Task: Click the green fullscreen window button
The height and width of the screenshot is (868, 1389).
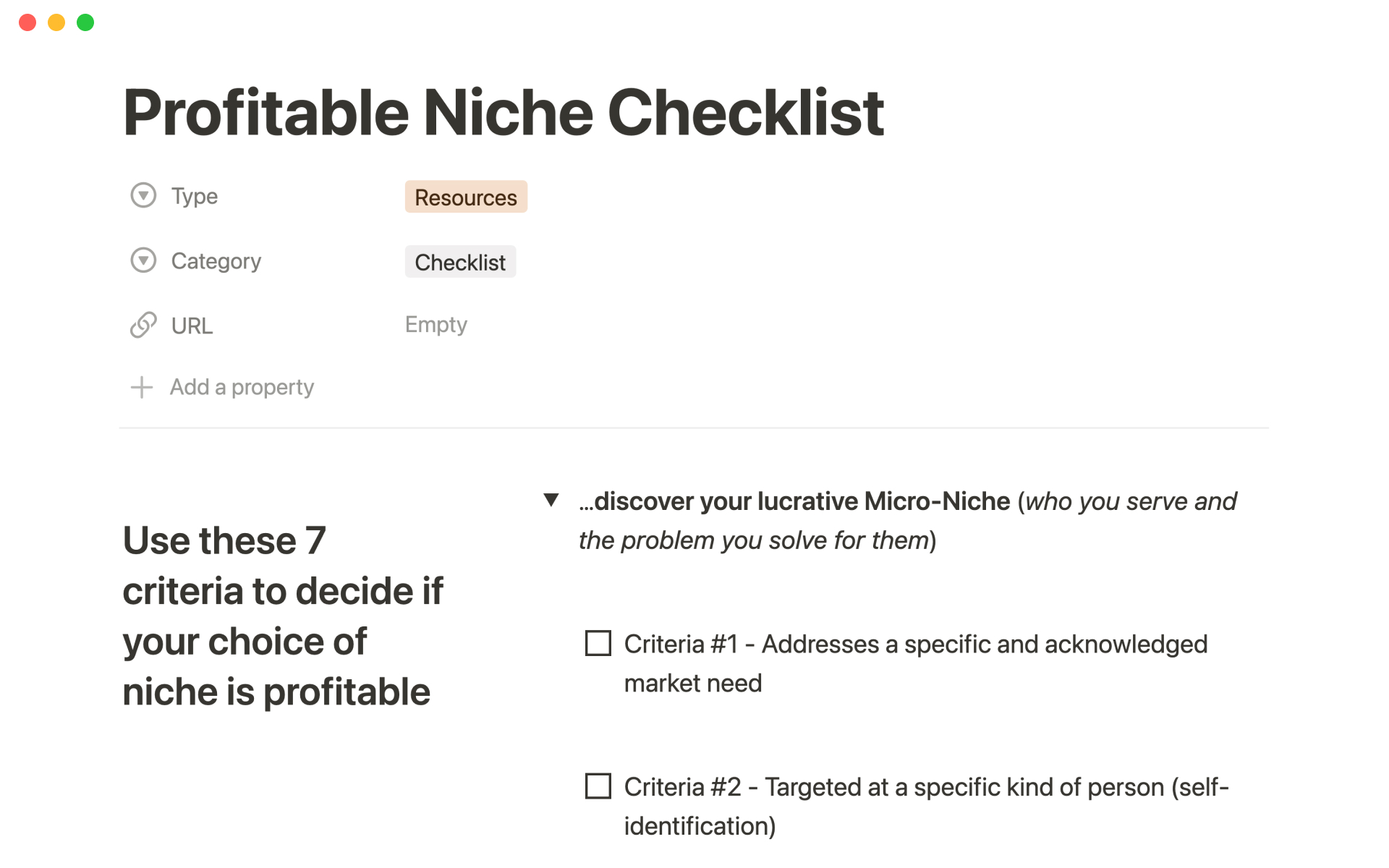Action: (85, 22)
